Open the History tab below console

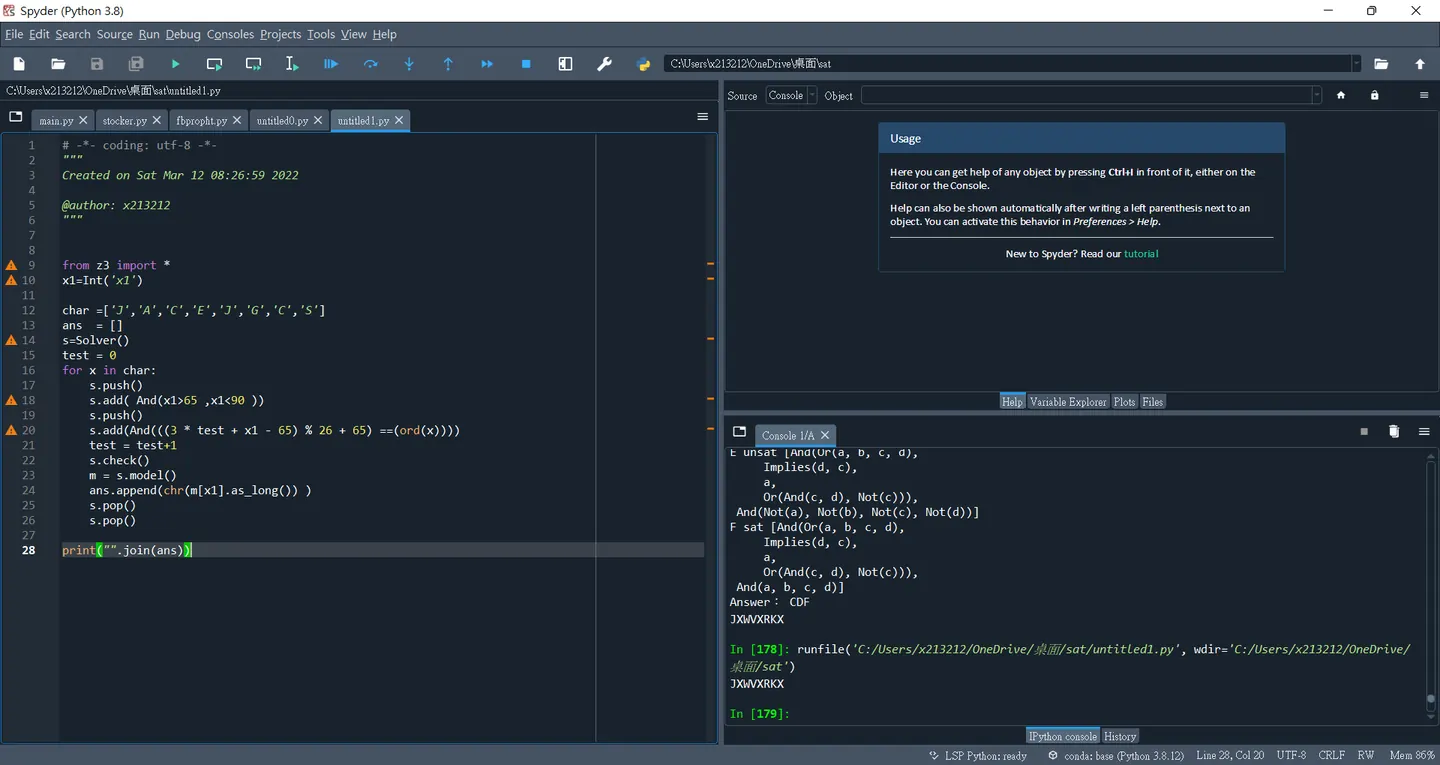[1120, 736]
